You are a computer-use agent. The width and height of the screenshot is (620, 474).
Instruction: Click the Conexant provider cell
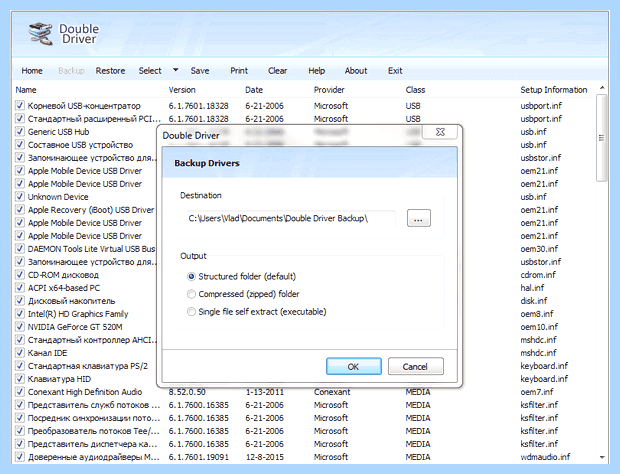point(332,392)
